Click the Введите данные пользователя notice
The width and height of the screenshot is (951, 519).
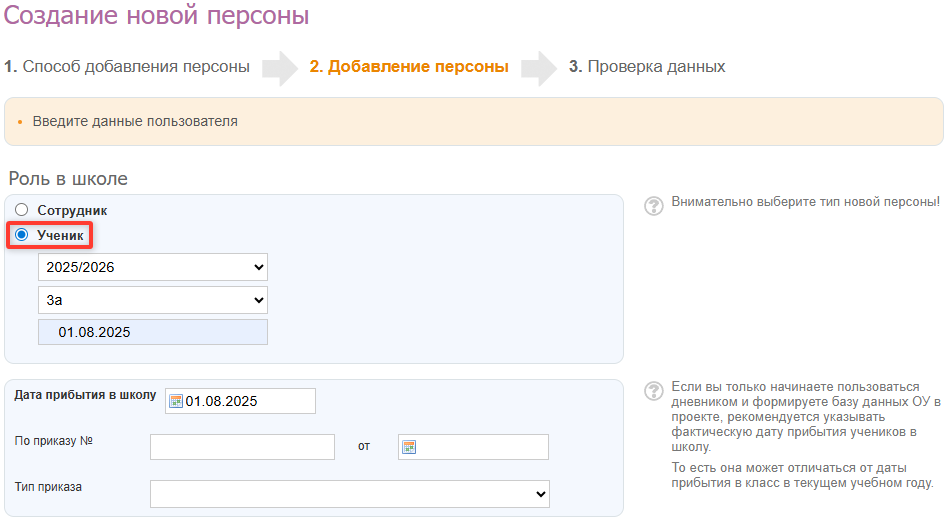tap(135, 122)
